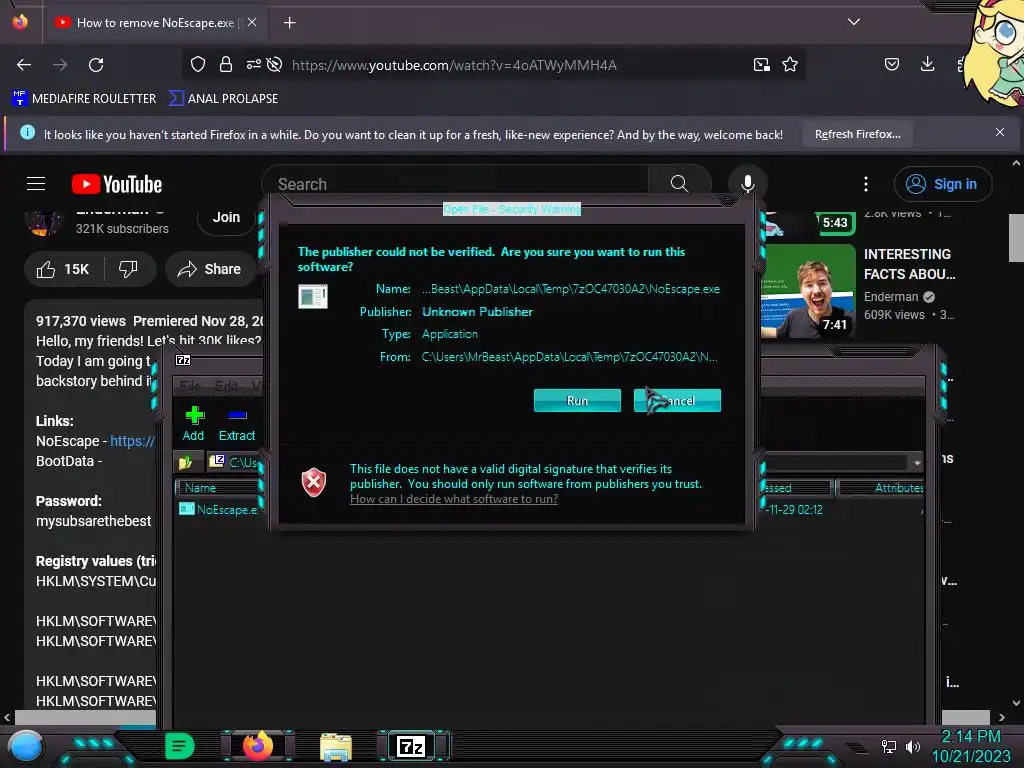The image size is (1024, 768).
Task: Open the green notes app on taskbar
Action: [x=180, y=746]
